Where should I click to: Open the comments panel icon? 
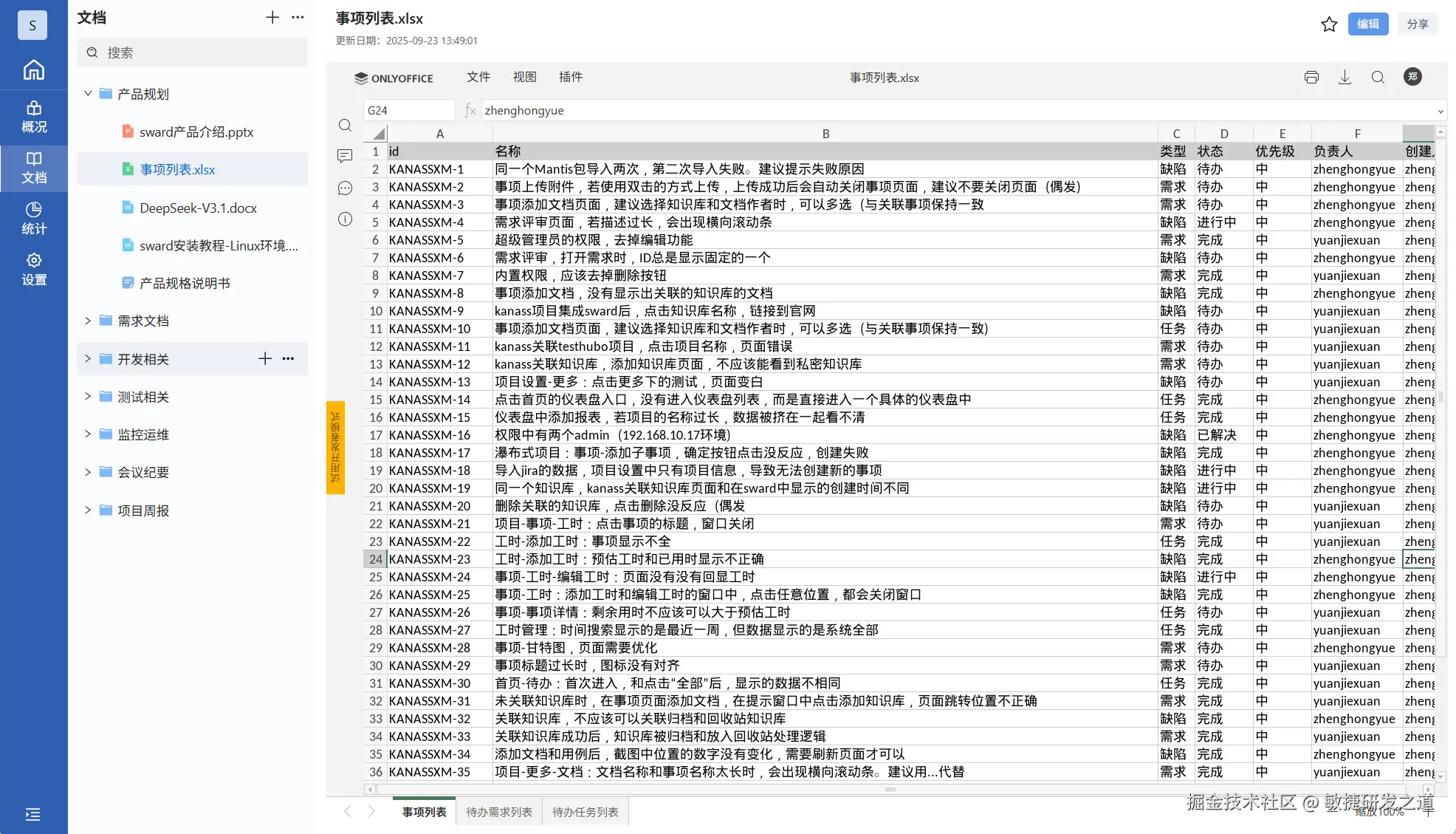pos(345,156)
